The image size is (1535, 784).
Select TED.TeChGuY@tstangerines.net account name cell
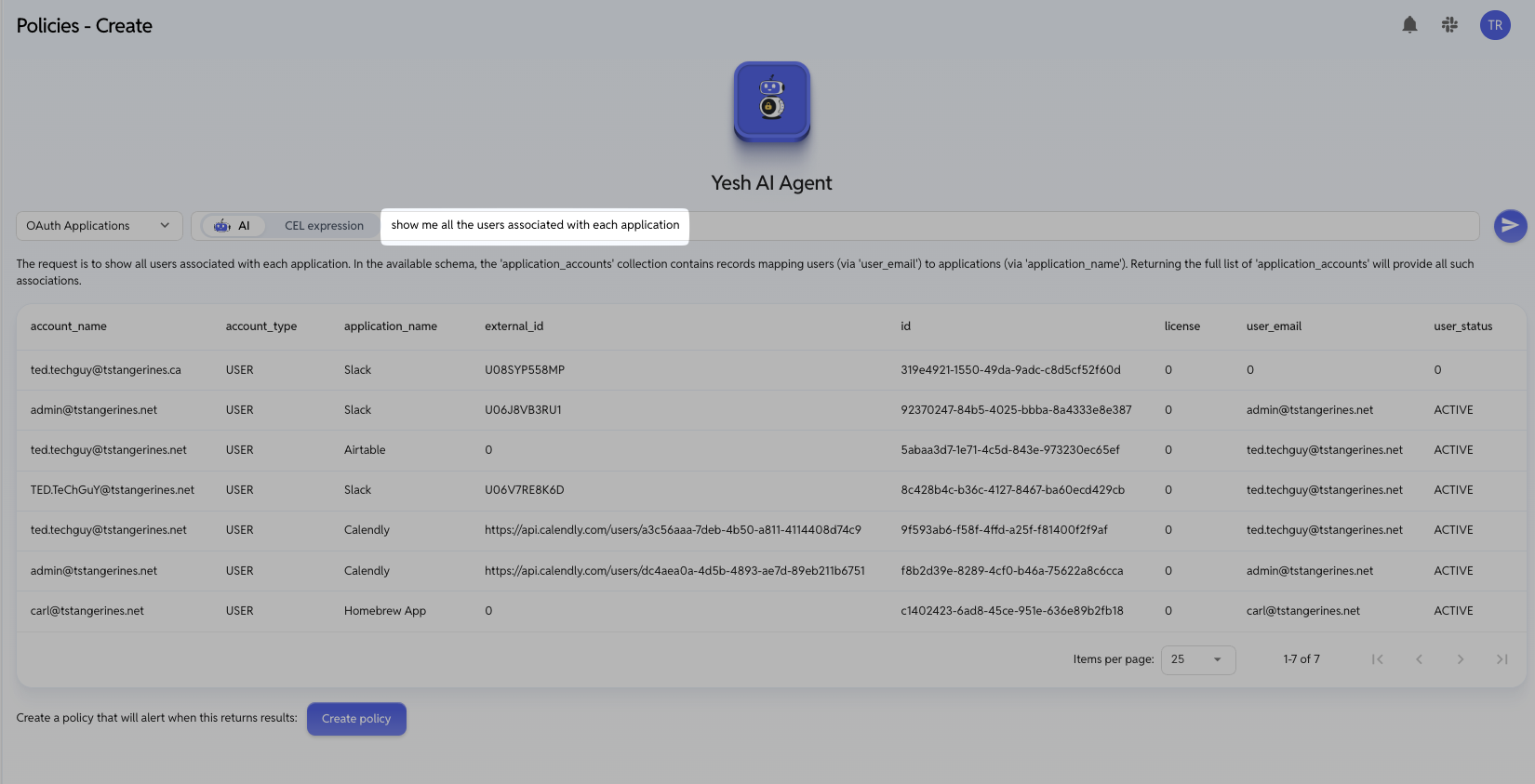pyautogui.click(x=113, y=490)
